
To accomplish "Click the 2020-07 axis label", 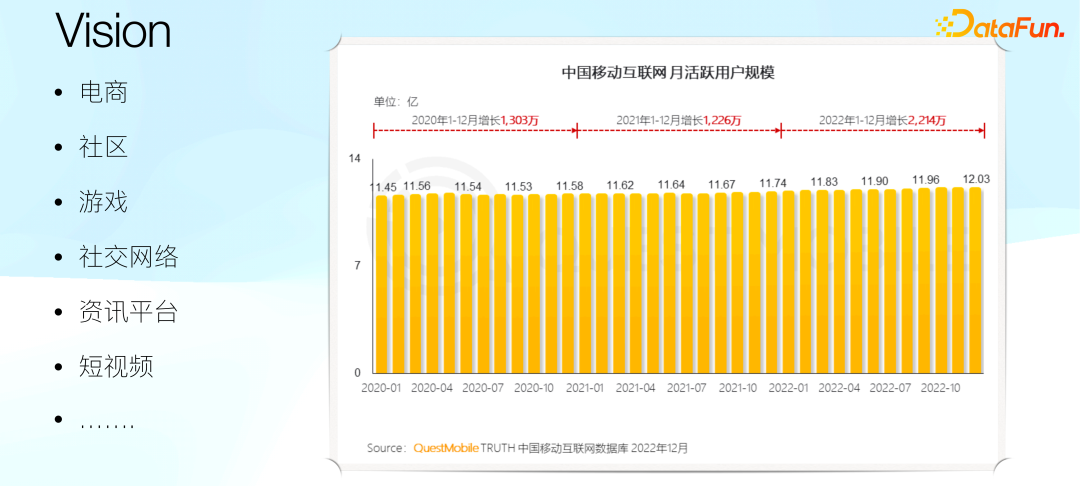I will [483, 388].
